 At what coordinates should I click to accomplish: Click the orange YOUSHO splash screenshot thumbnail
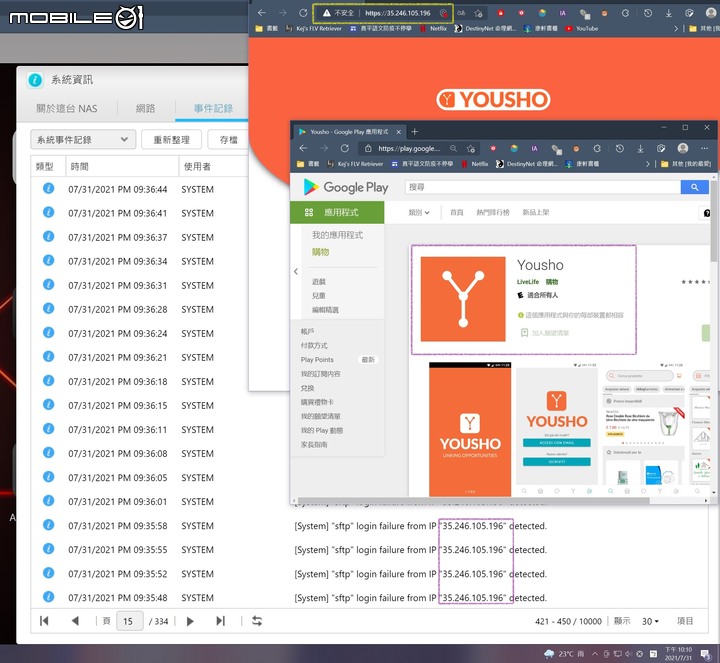[x=470, y=429]
